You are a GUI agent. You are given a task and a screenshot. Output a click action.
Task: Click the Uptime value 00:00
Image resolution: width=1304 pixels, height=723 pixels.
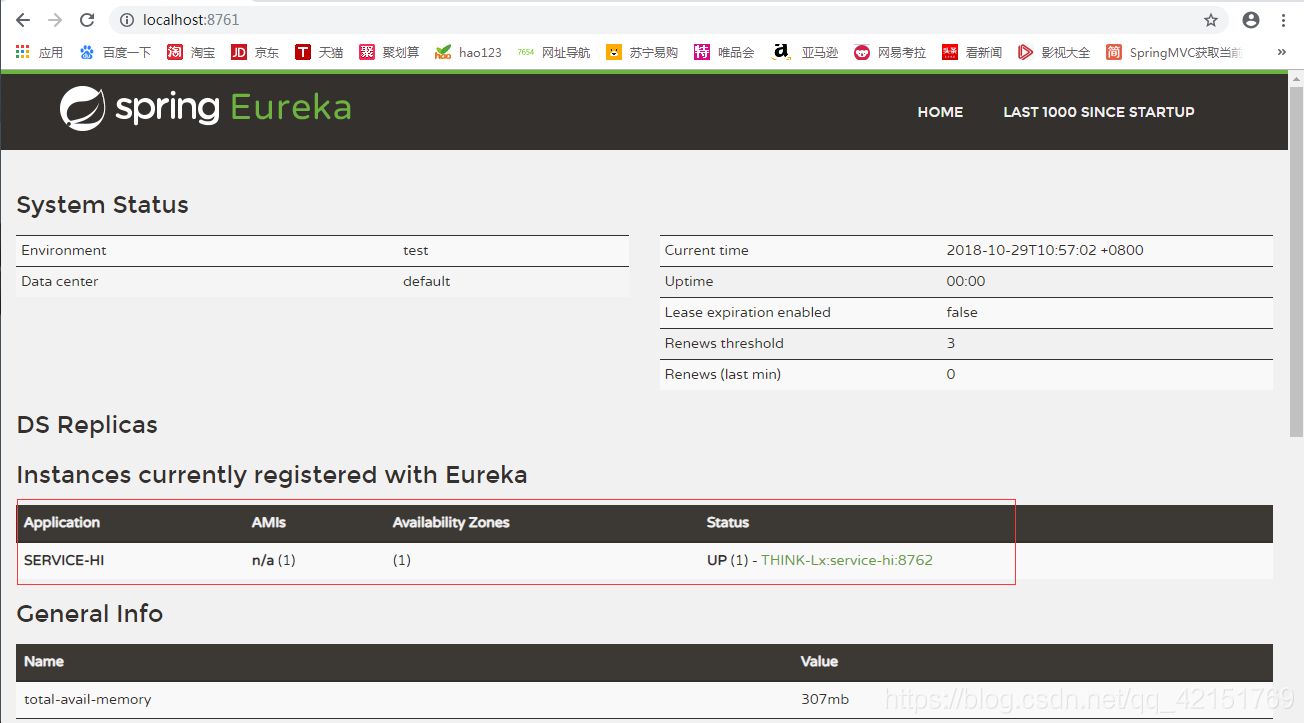point(966,281)
